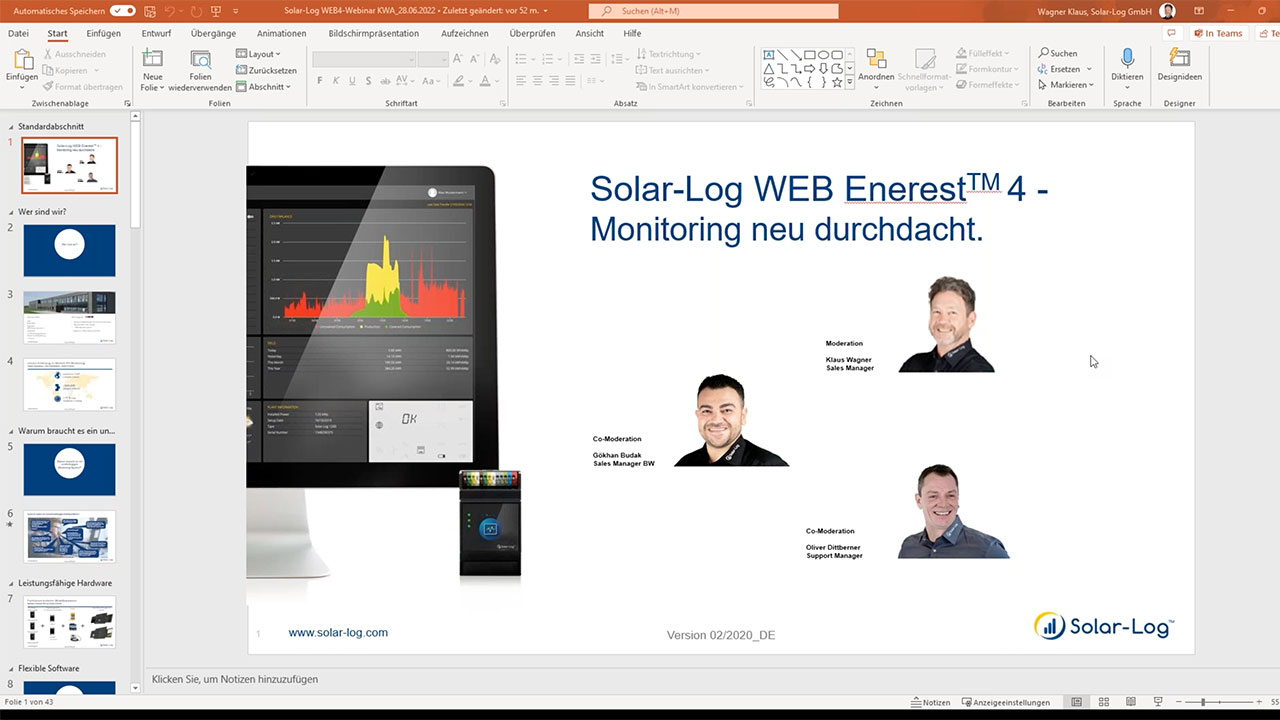Toggle text shadow S formatting
The image size is (1280, 720).
tap(368, 81)
